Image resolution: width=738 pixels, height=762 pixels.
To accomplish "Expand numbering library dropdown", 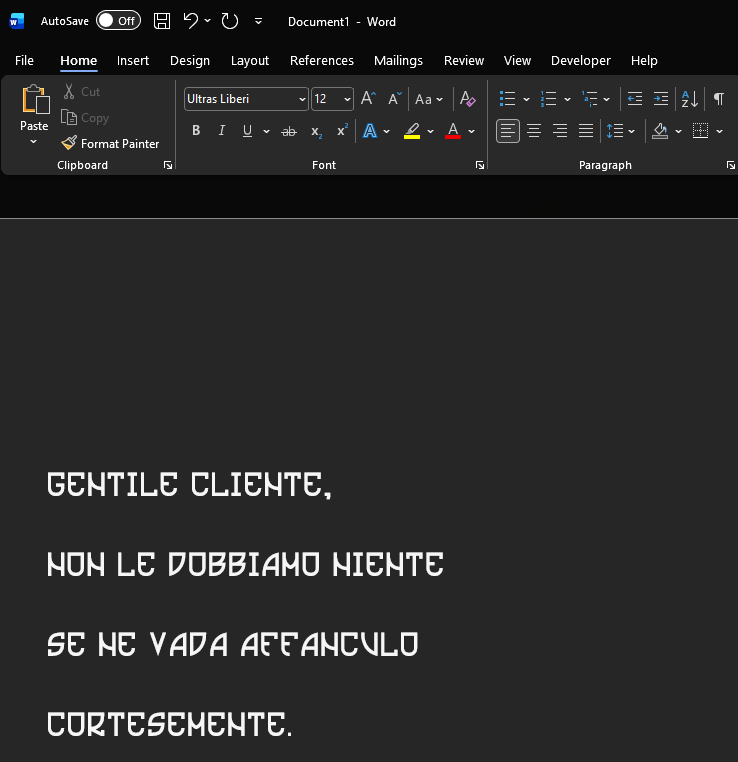I will [567, 99].
